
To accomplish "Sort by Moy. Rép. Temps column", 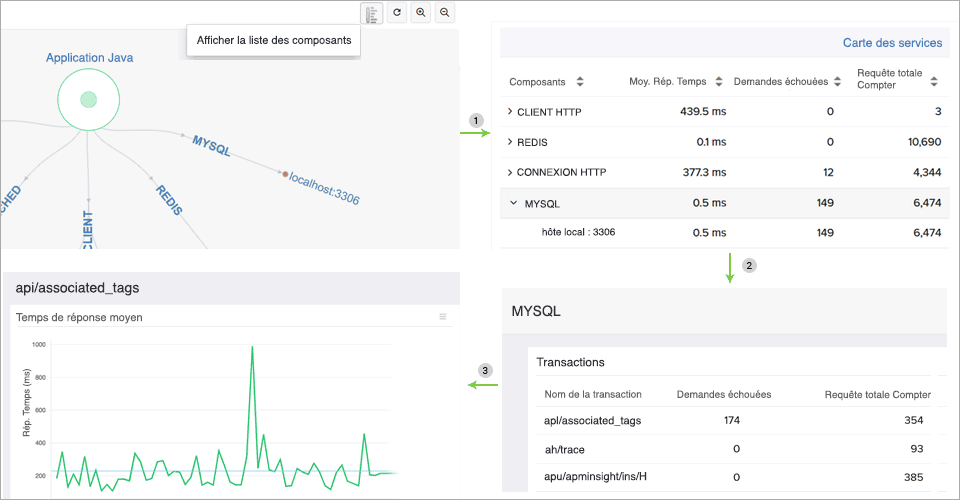I will [717, 82].
